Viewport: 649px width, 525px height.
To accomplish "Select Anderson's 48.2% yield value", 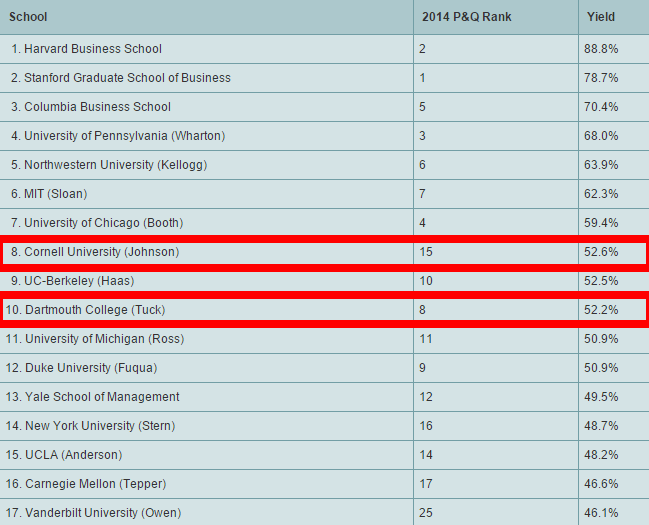I will pos(601,455).
